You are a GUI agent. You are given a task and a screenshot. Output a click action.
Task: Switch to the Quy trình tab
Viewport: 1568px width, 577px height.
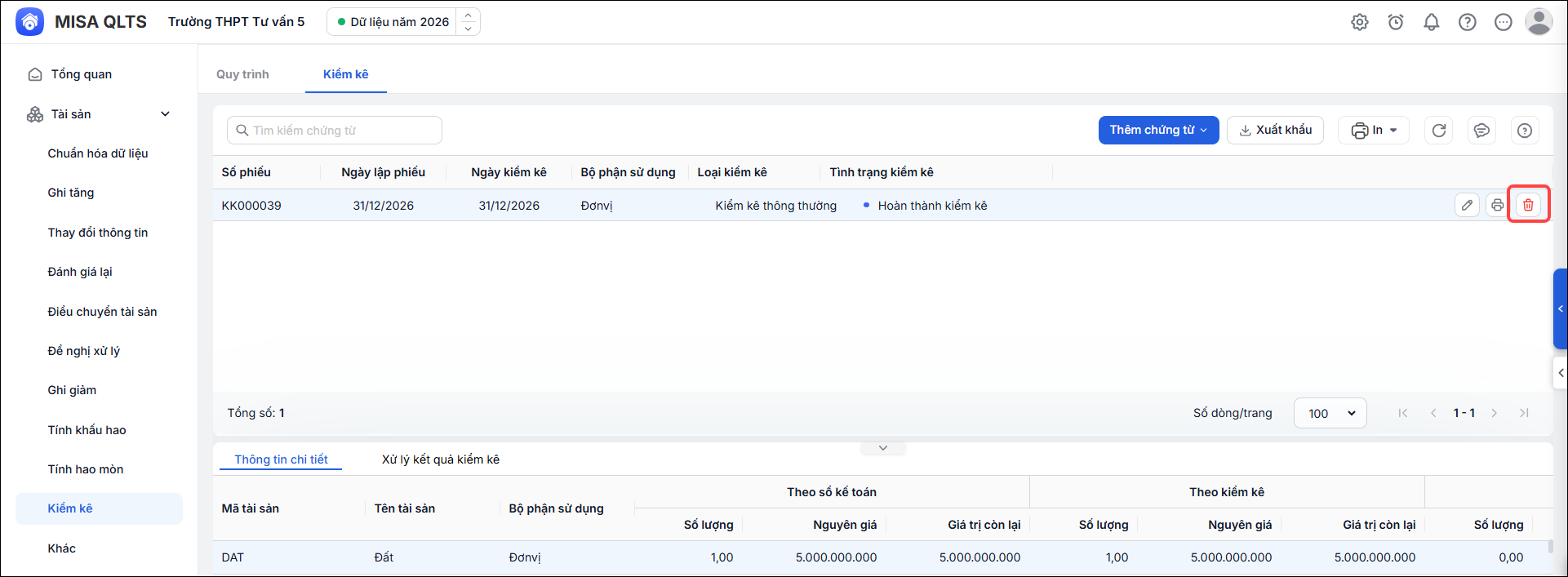[x=242, y=74]
